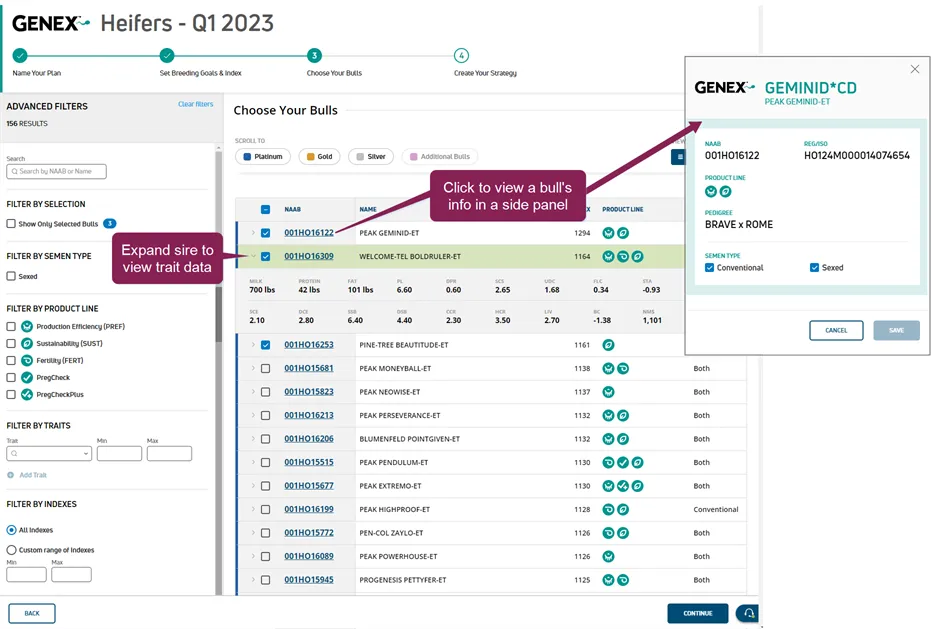Click the CONTINUE button
This screenshot has width=936, height=629.
pyautogui.click(x=698, y=613)
